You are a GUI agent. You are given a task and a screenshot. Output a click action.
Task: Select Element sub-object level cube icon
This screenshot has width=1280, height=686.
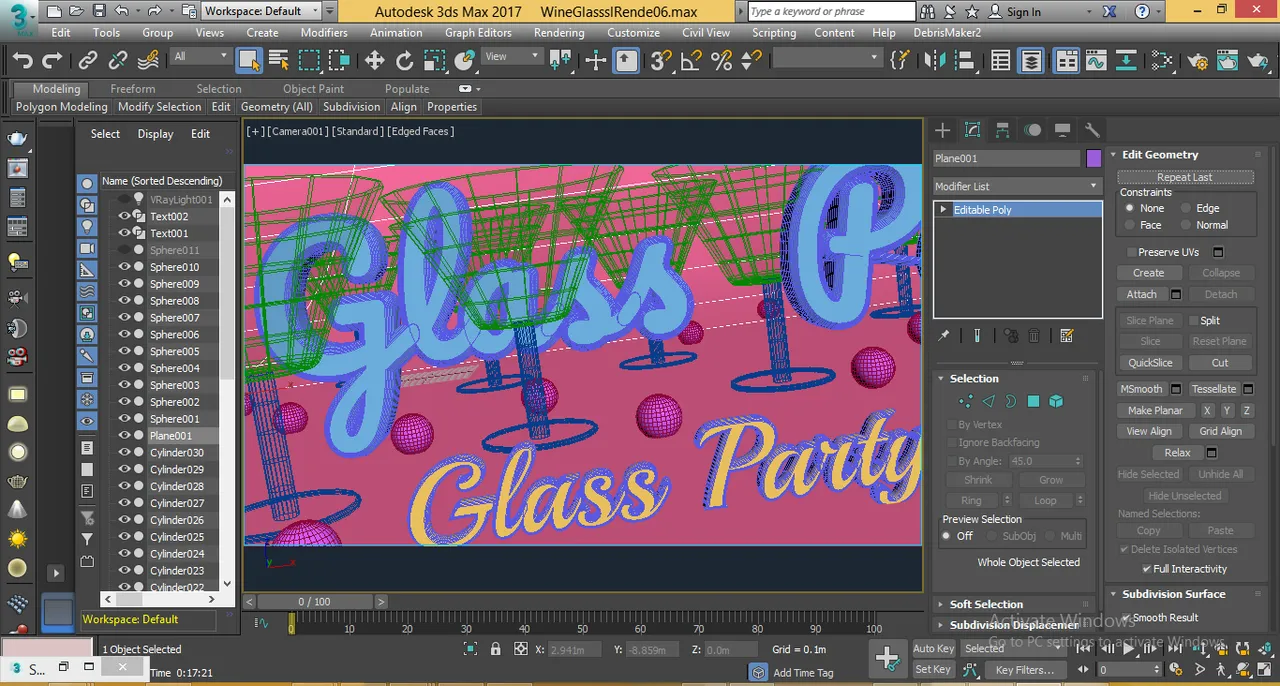(x=1056, y=401)
